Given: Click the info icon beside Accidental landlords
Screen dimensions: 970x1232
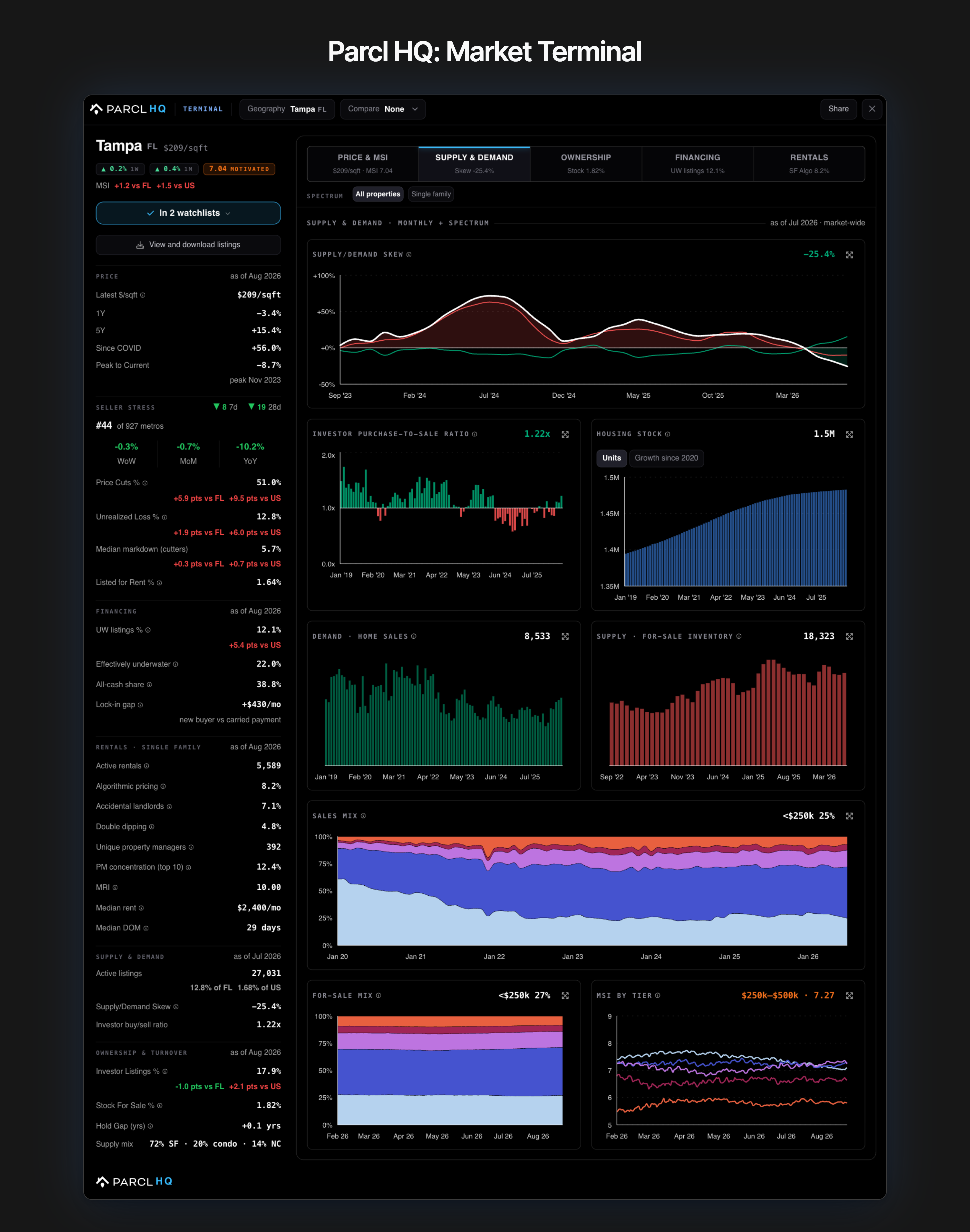Looking at the screenshot, I should tap(169, 807).
